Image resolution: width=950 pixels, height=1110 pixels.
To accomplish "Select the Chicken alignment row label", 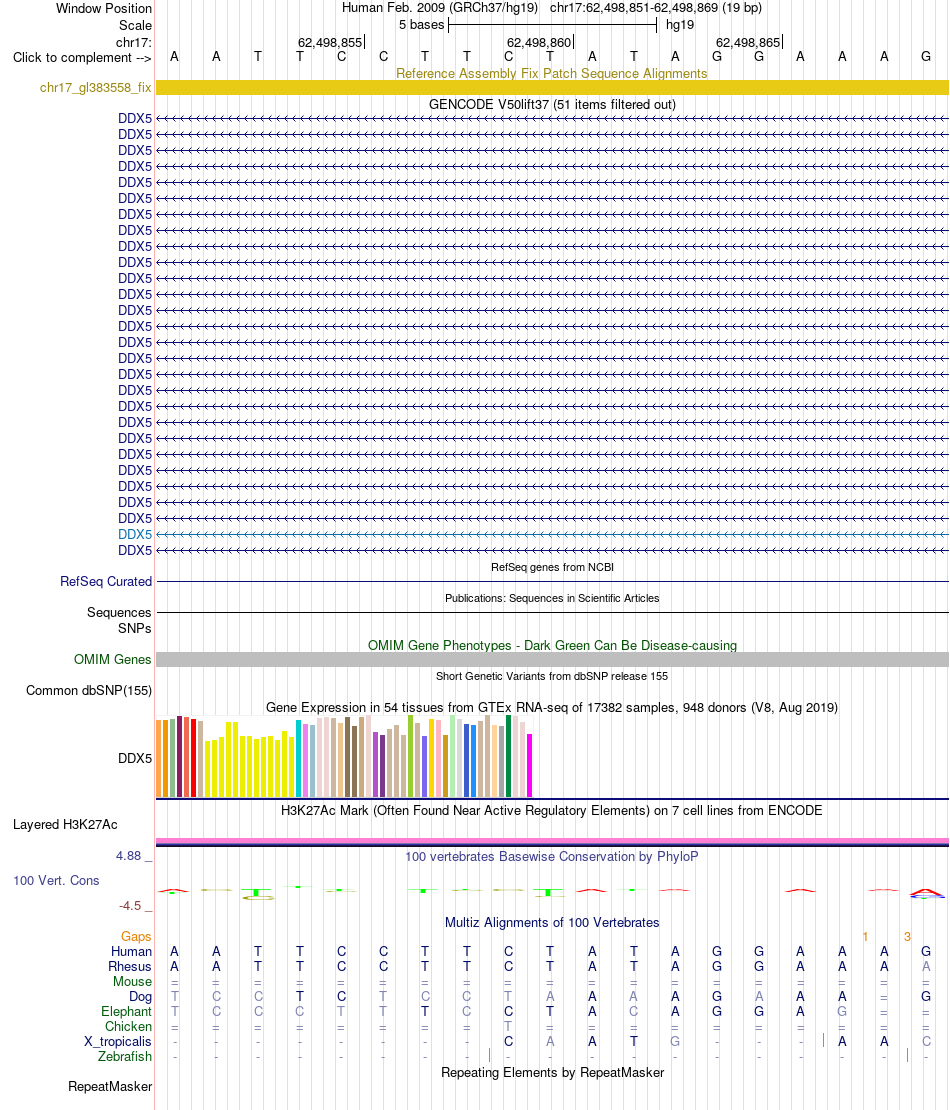I will pos(128,1026).
